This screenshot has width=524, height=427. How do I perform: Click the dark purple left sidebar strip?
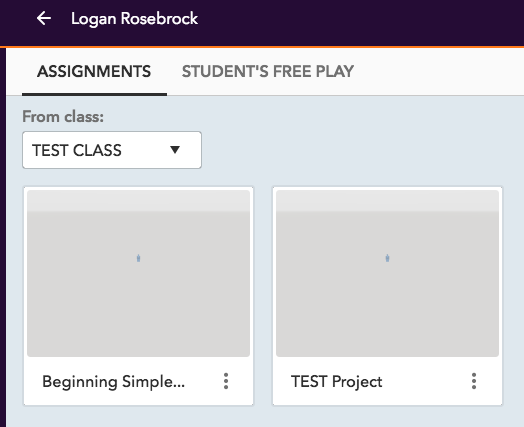pyautogui.click(x=3, y=237)
